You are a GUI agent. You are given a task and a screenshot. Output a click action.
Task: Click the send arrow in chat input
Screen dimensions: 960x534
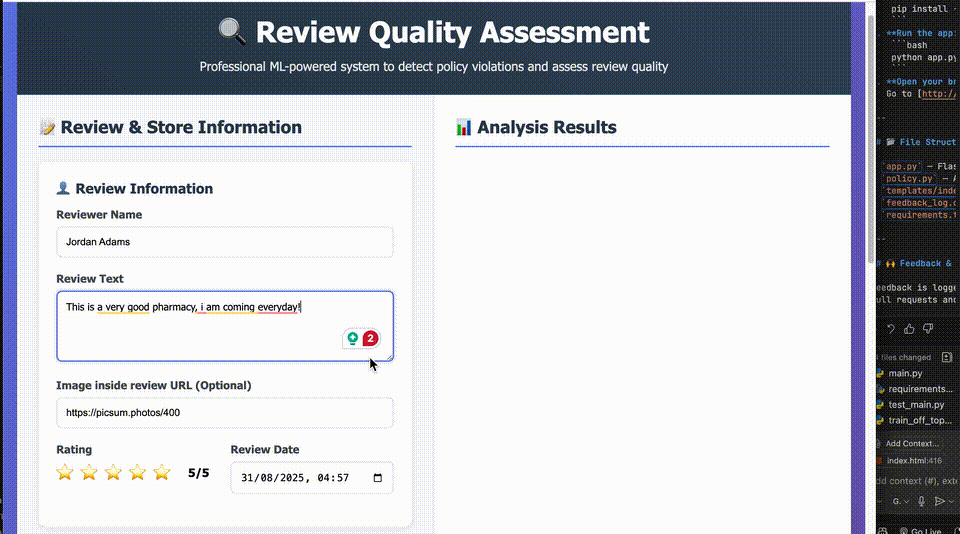939,501
